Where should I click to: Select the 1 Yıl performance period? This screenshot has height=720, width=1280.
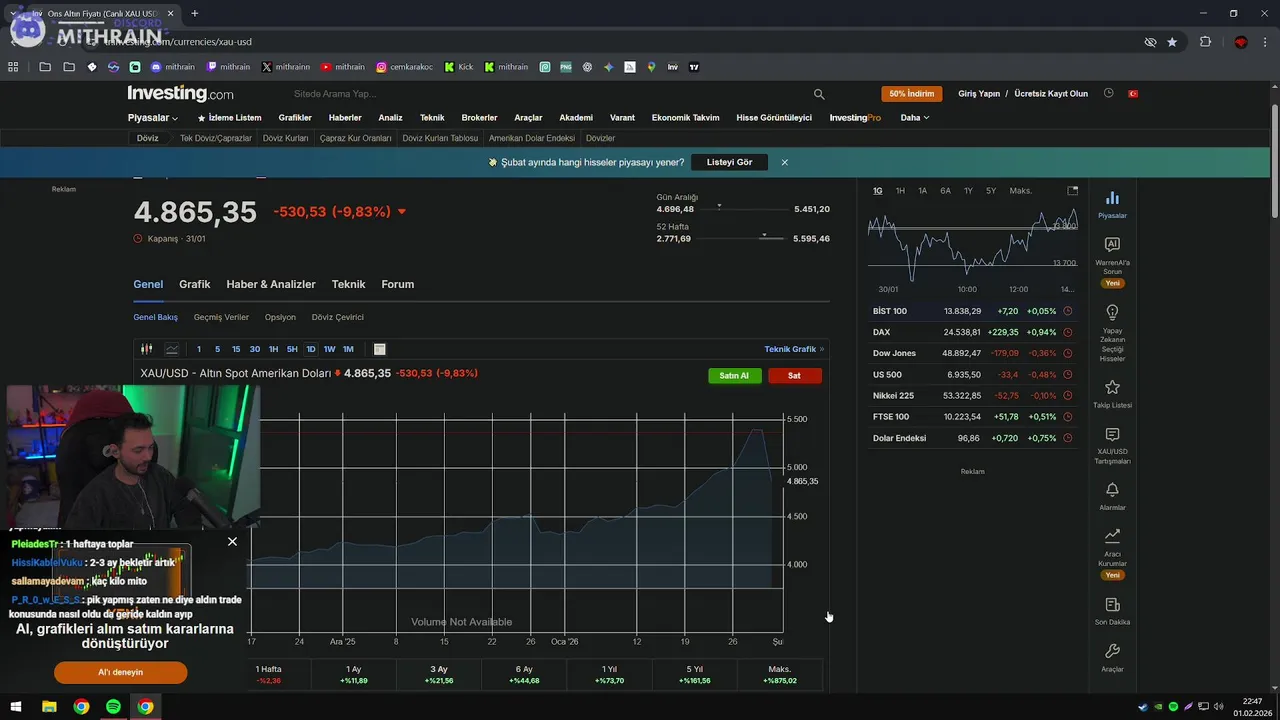pyautogui.click(x=609, y=674)
